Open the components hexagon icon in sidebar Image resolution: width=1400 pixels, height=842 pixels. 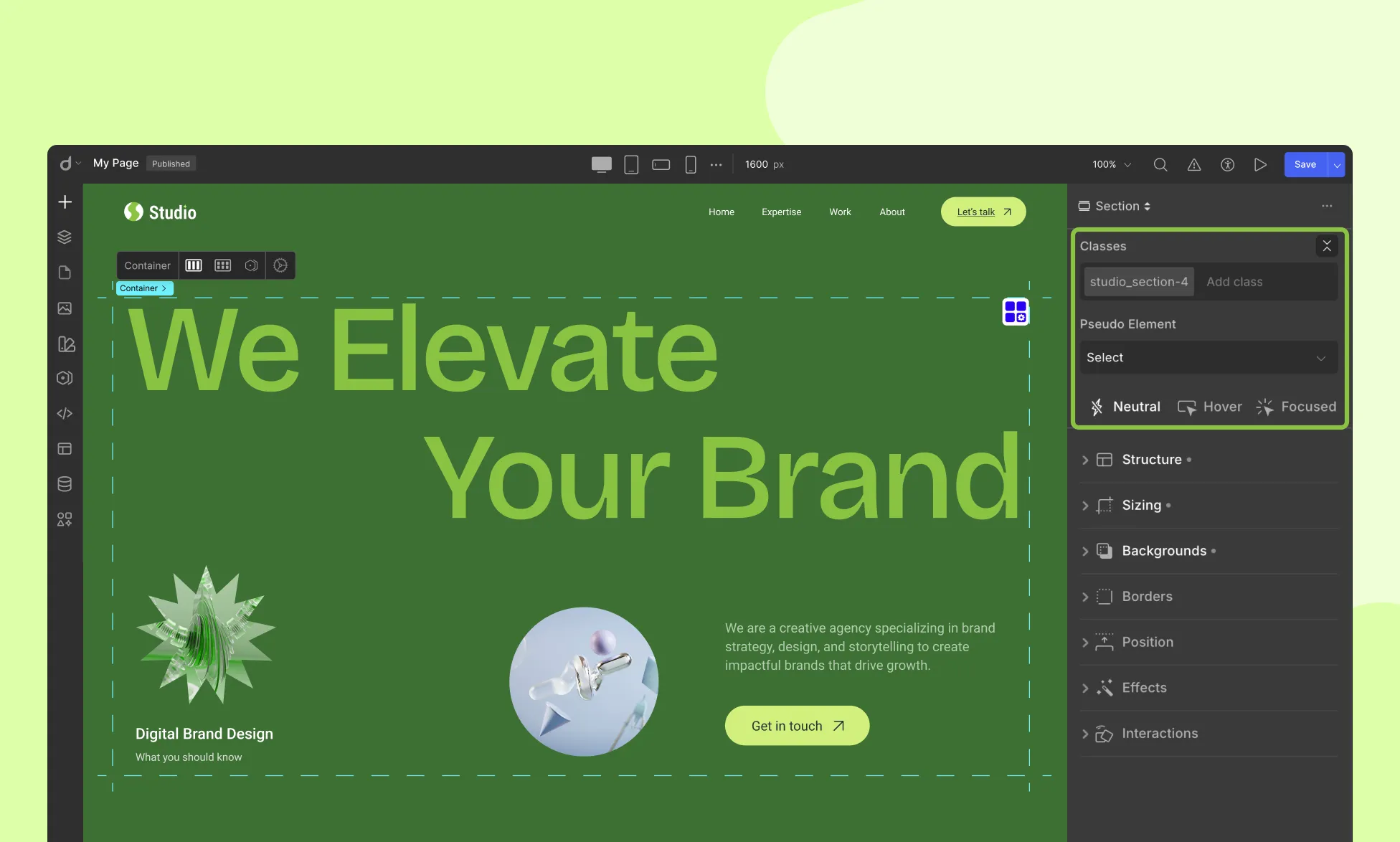point(65,378)
